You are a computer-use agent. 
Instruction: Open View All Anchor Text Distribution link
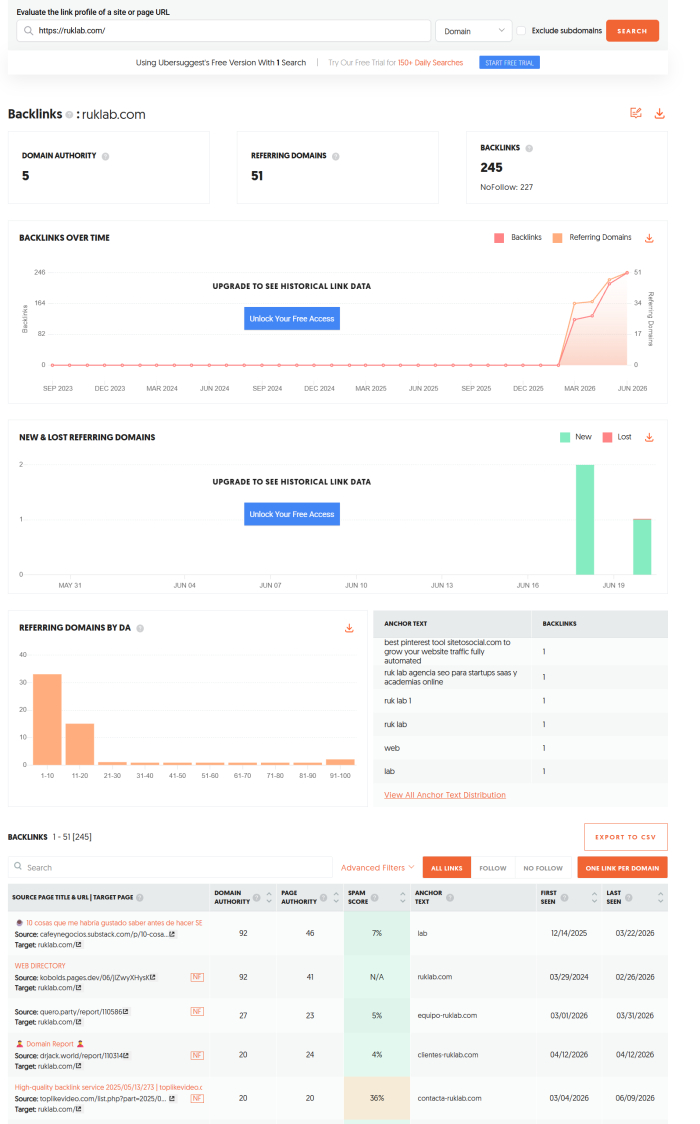(444, 795)
